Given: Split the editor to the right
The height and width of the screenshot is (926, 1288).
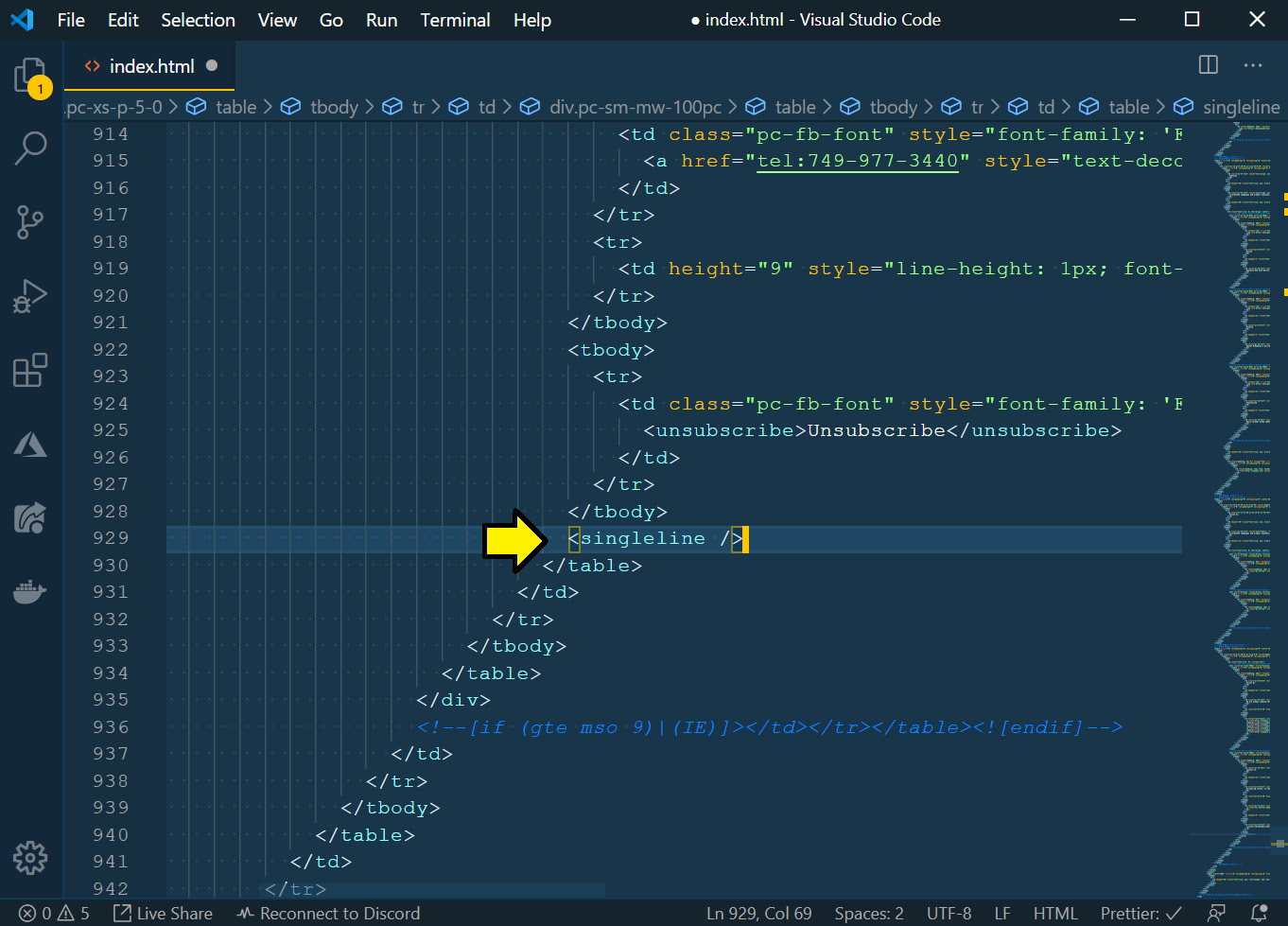Looking at the screenshot, I should (x=1209, y=65).
